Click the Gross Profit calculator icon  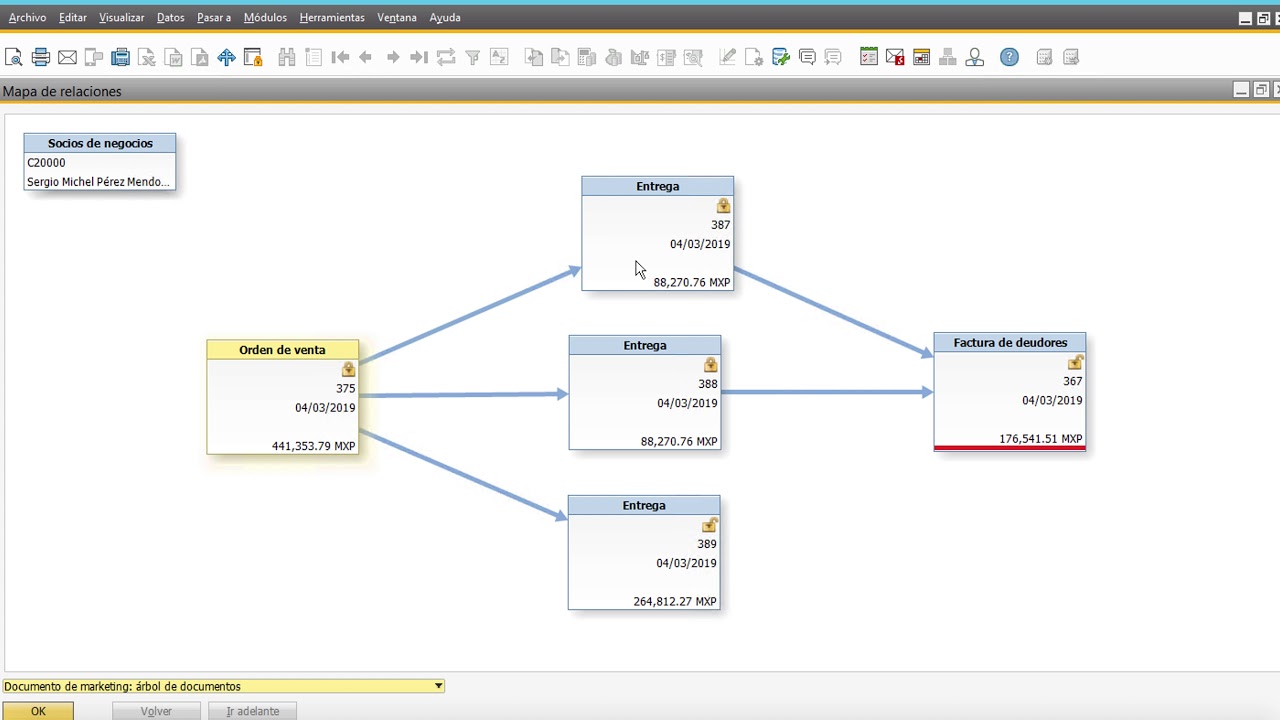click(x=587, y=57)
